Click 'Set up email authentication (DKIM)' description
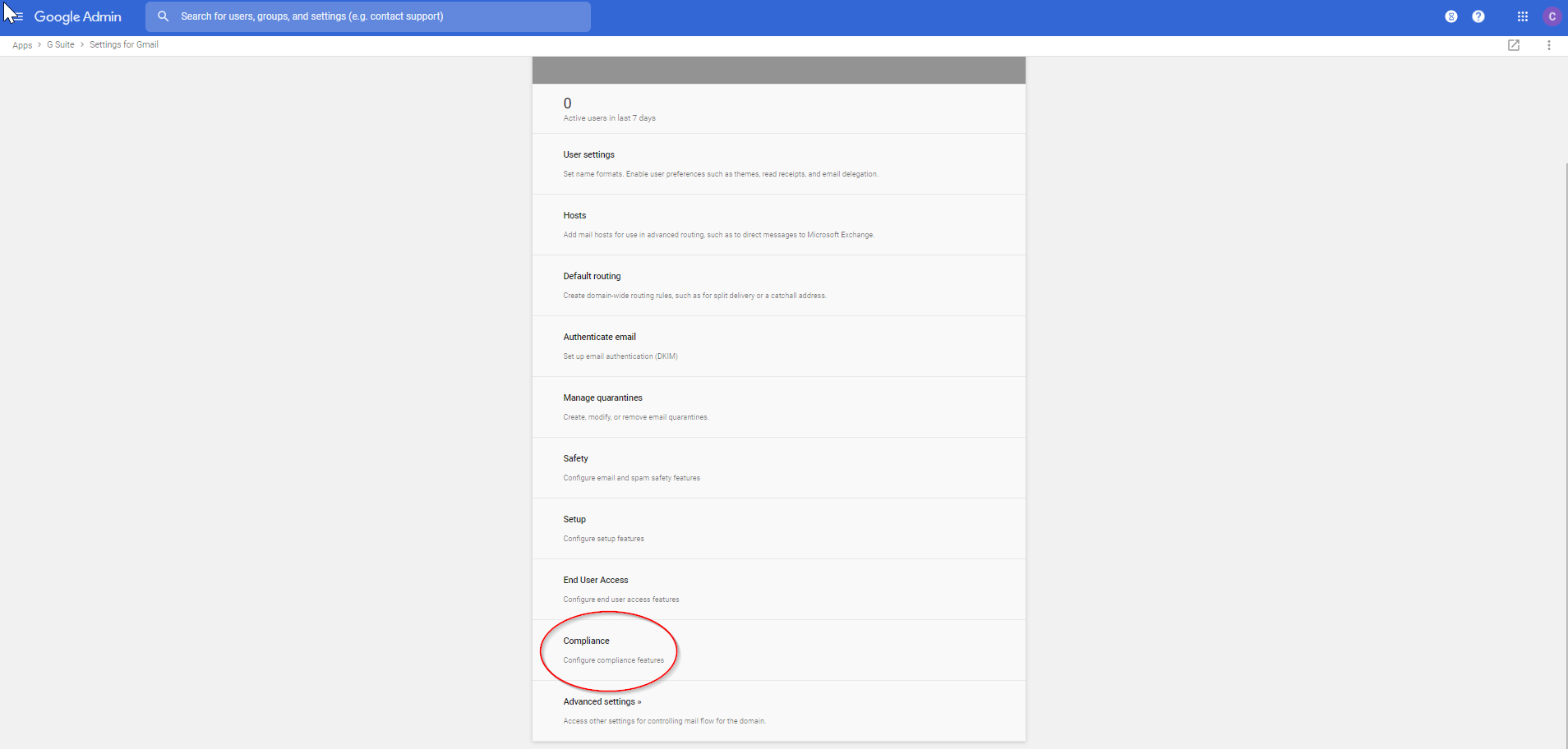1568x749 pixels. (620, 356)
